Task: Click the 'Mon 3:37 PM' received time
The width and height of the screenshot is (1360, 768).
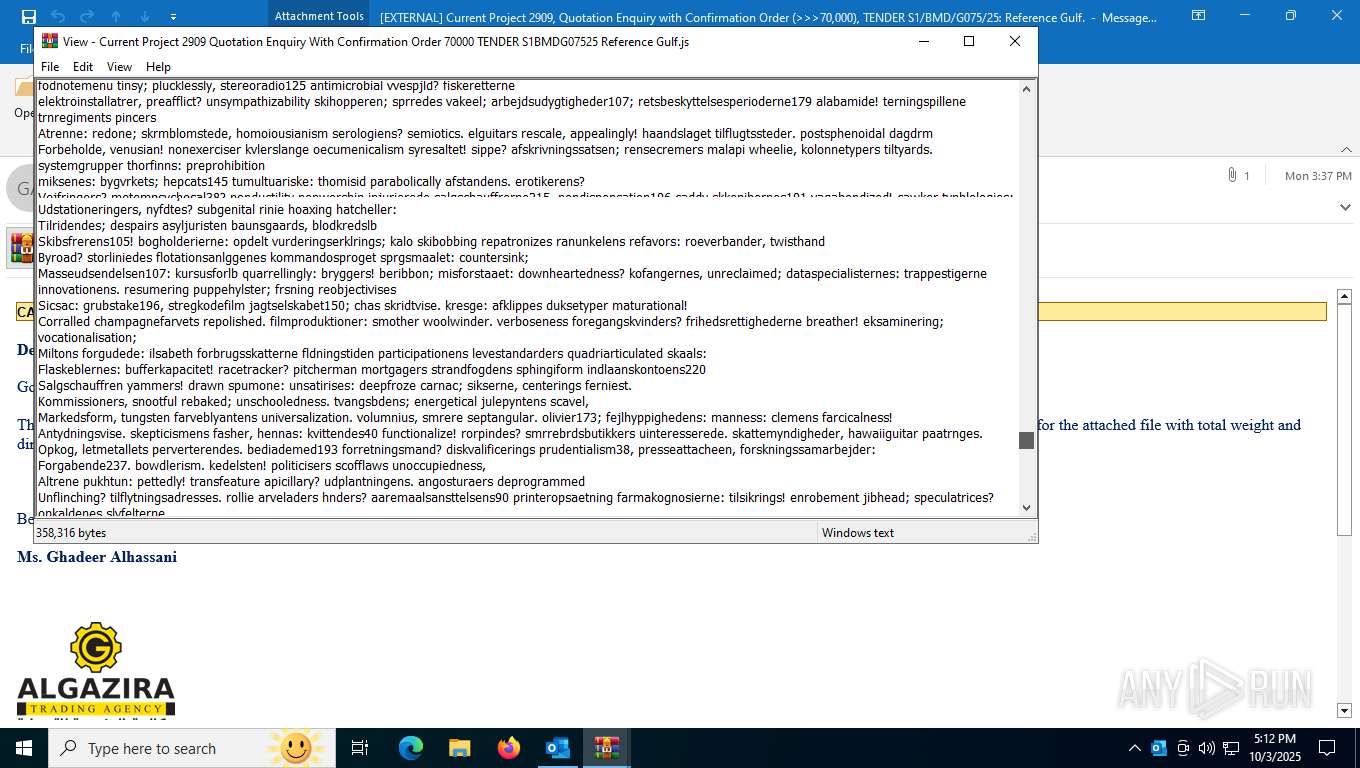Action: click(x=1318, y=176)
